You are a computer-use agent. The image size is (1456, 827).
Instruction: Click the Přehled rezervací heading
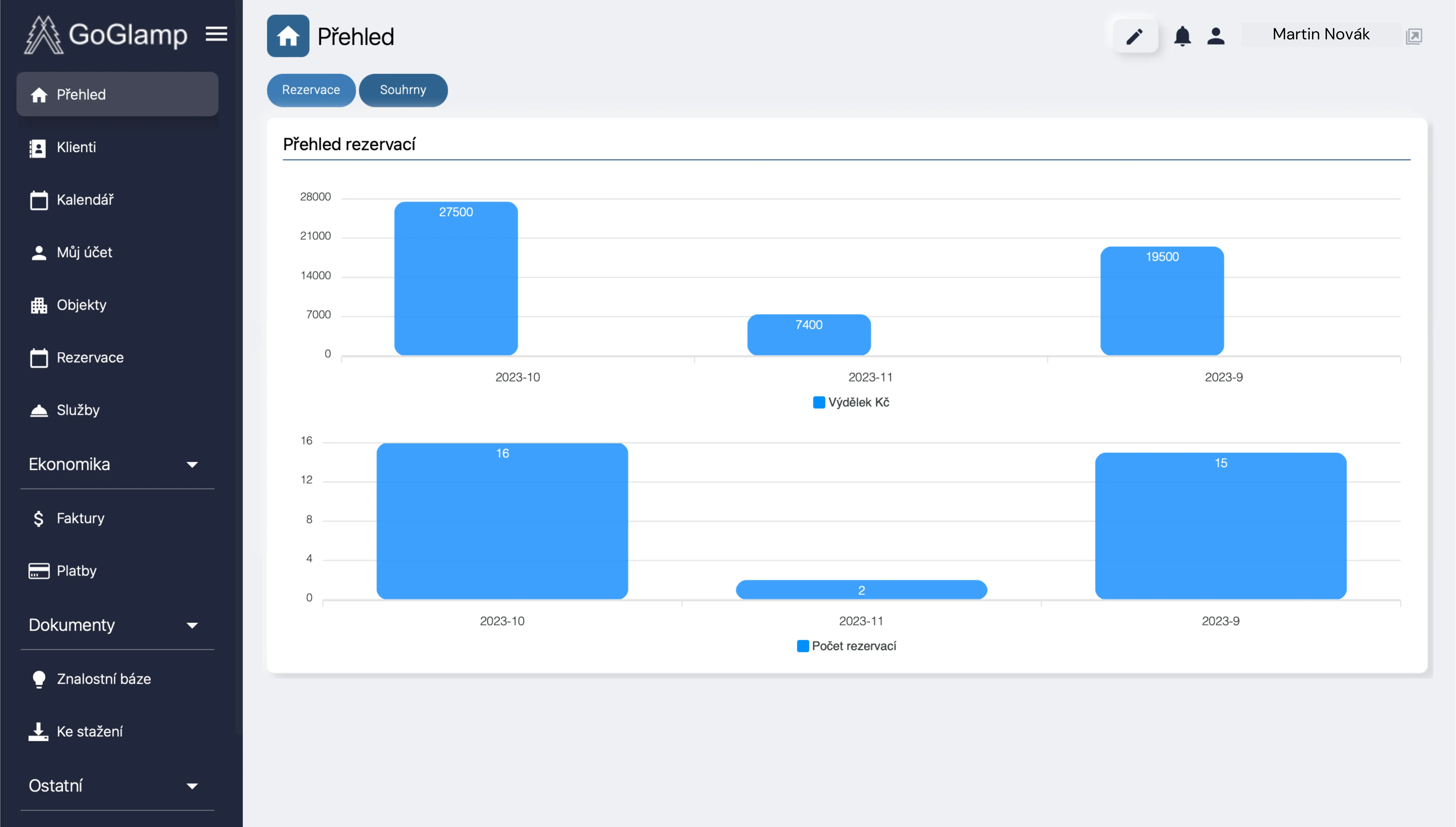coord(349,144)
